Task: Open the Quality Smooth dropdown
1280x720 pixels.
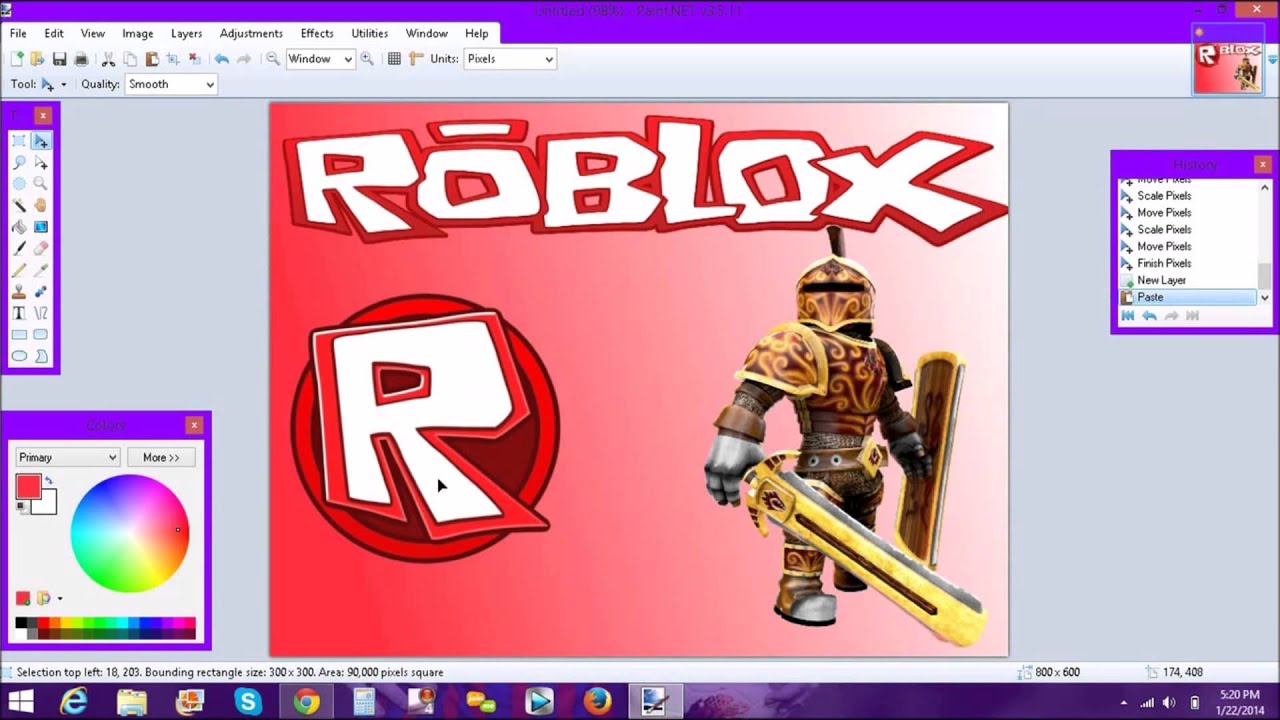Action: pos(171,84)
